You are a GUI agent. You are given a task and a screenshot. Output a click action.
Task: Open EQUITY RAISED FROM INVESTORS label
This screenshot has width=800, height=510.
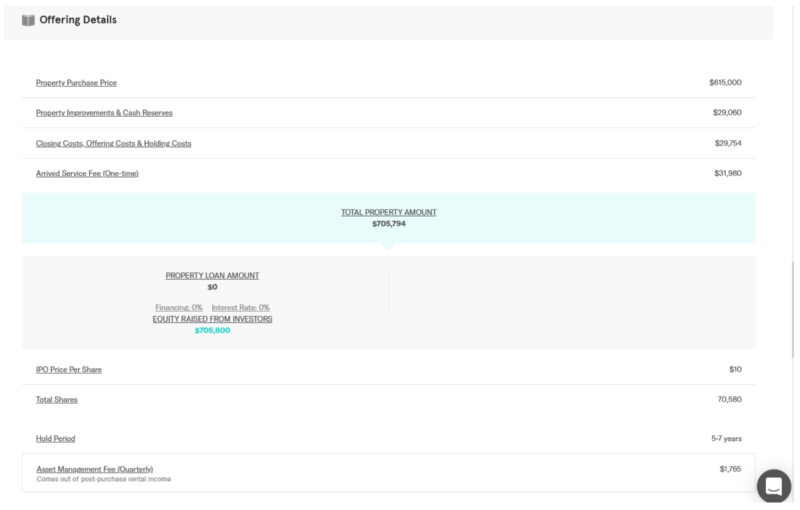[x=212, y=319]
